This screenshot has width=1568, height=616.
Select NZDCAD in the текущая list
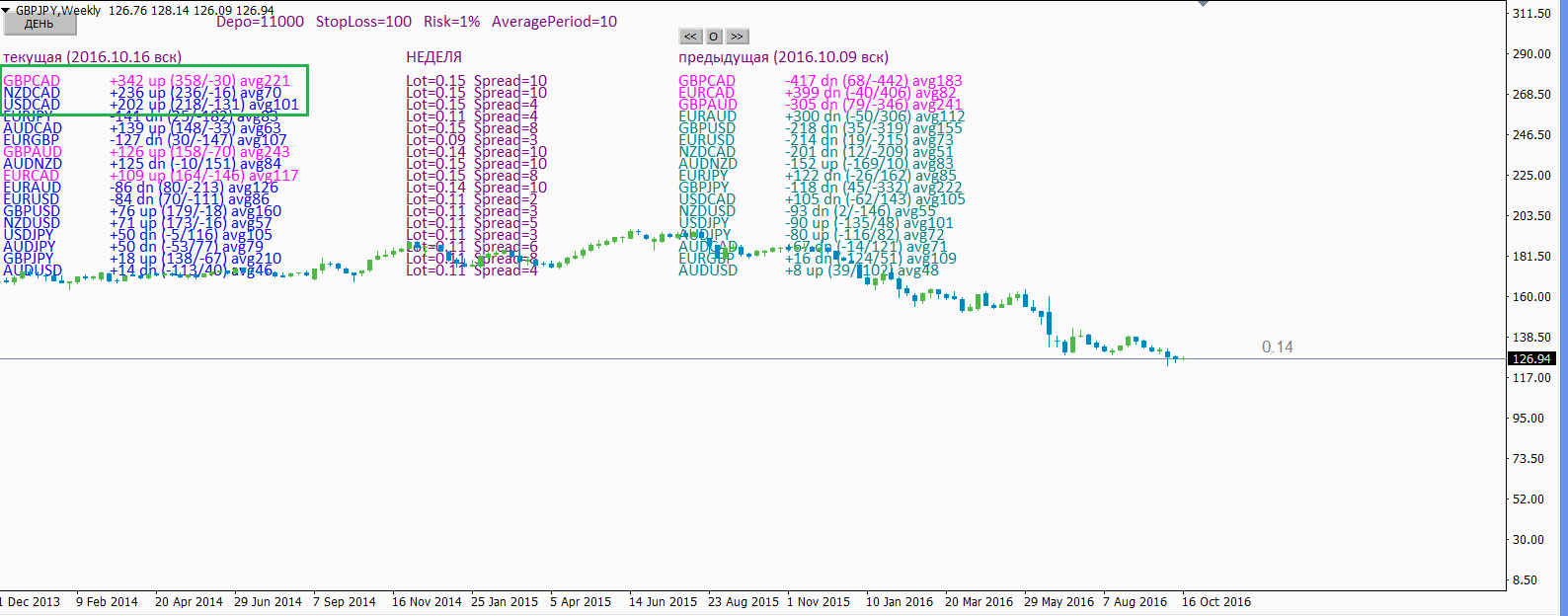[x=32, y=93]
